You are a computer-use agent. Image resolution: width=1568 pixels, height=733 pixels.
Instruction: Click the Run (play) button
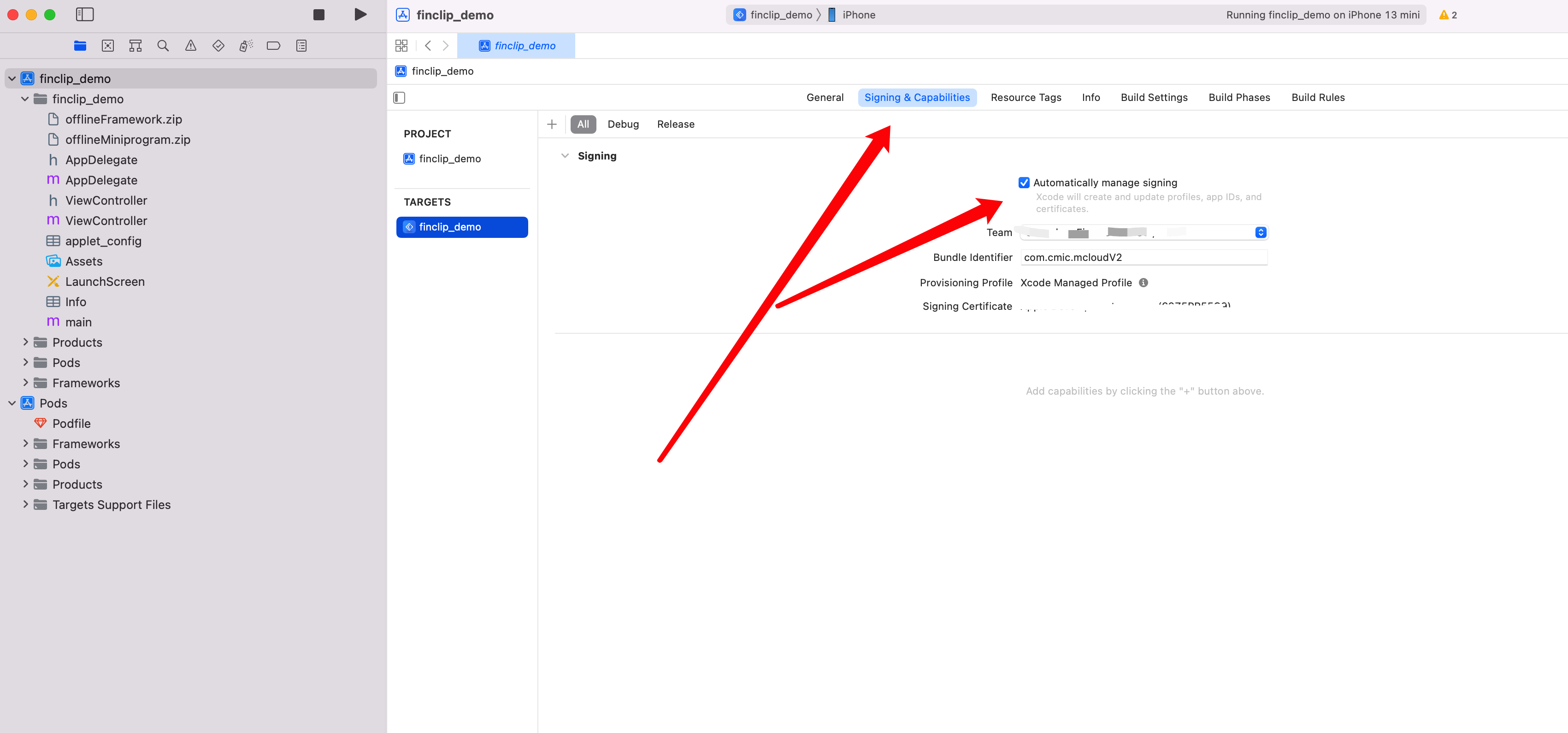360,15
